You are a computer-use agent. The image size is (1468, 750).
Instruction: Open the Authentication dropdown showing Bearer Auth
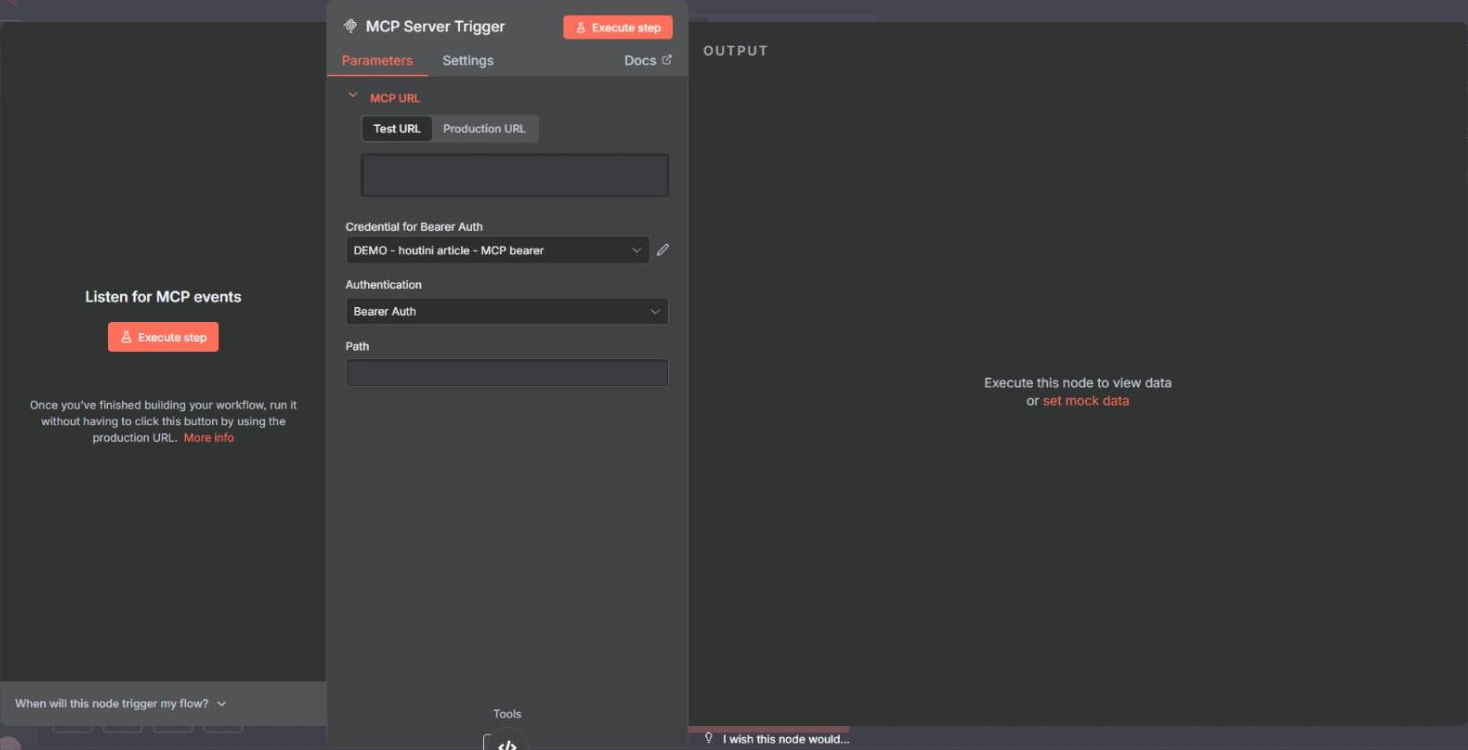[x=507, y=311]
